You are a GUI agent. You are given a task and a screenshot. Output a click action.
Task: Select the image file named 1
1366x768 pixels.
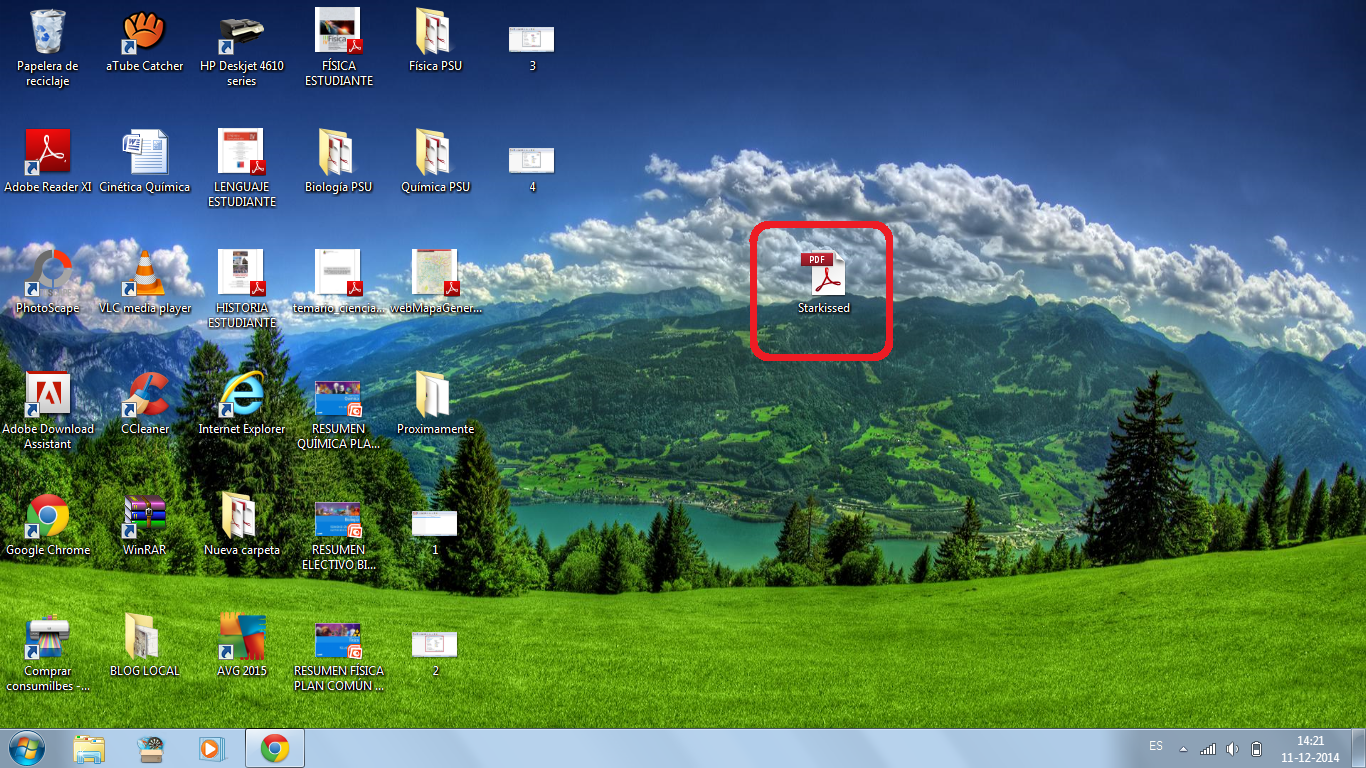pos(435,533)
